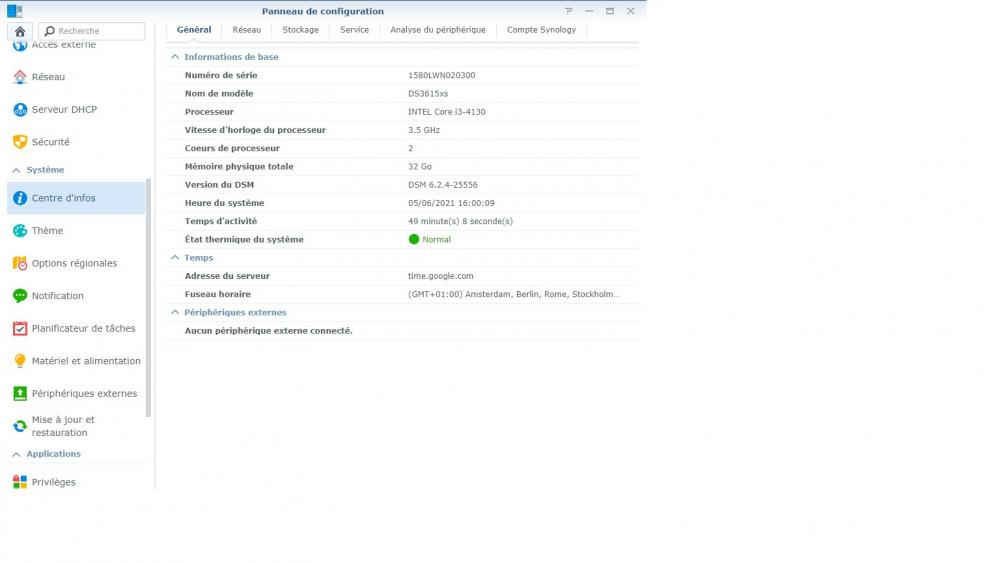Collapse the Applications sidebar section
Viewport: 1000px width, 563px height.
coord(17,455)
